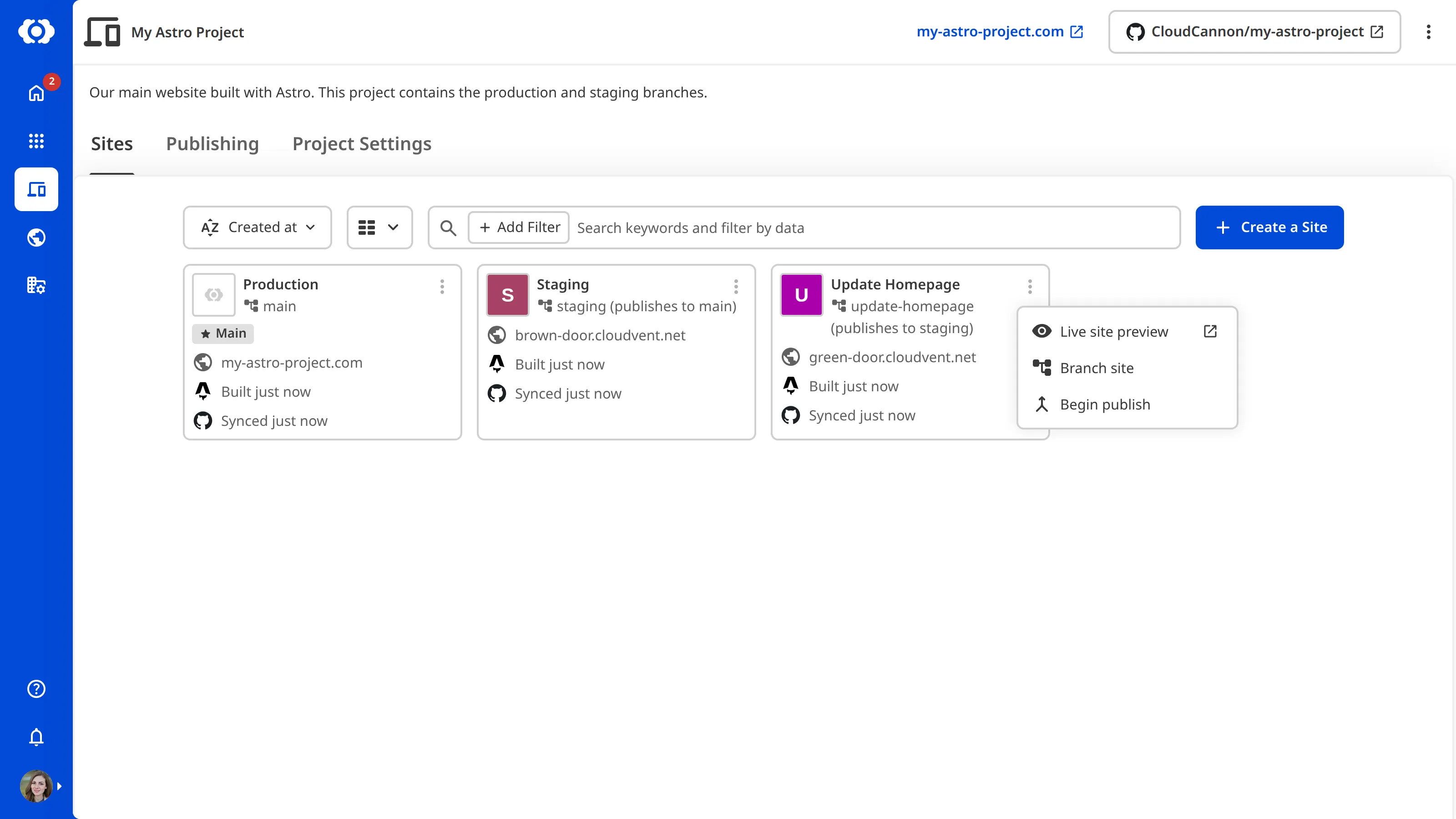Open Staging card kebab menu
The height and width of the screenshot is (819, 1456).
736,287
